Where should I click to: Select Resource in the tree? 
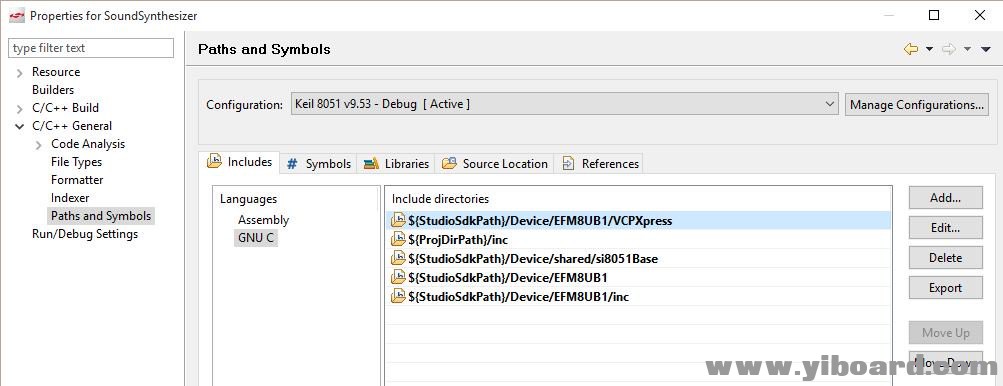pyautogui.click(x=56, y=72)
